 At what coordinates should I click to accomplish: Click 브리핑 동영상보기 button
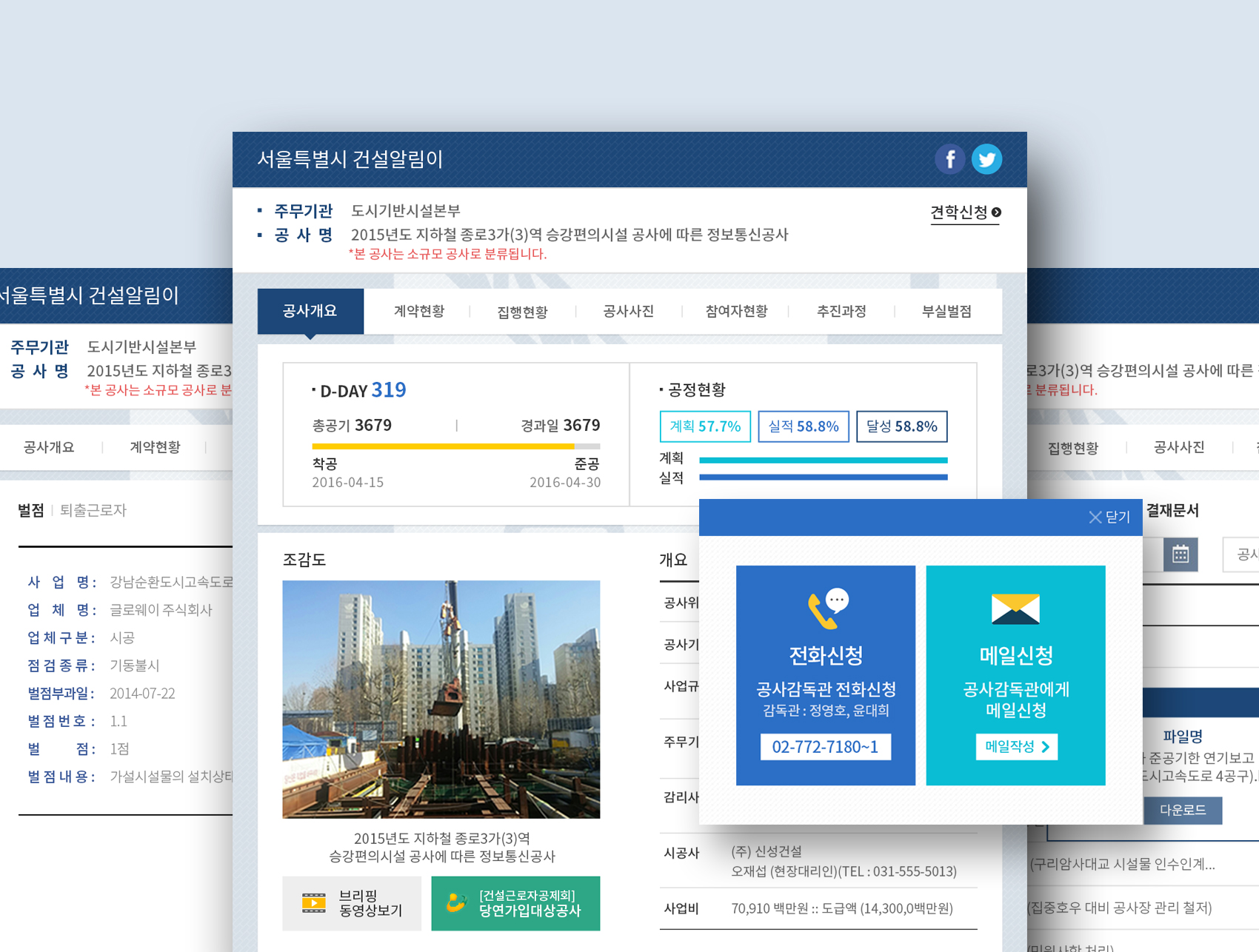click(352, 903)
